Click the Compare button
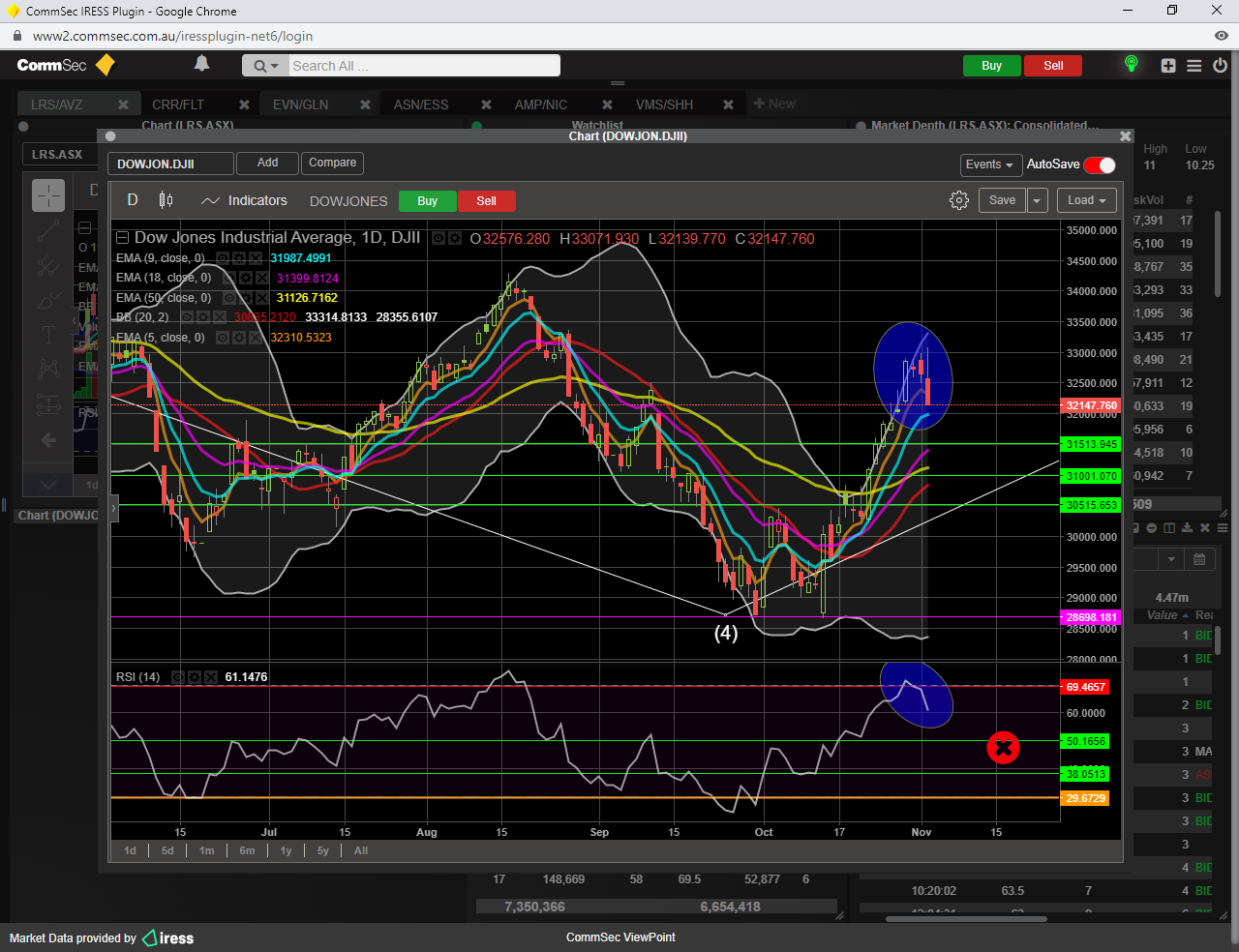The height and width of the screenshot is (952, 1239). 332,163
